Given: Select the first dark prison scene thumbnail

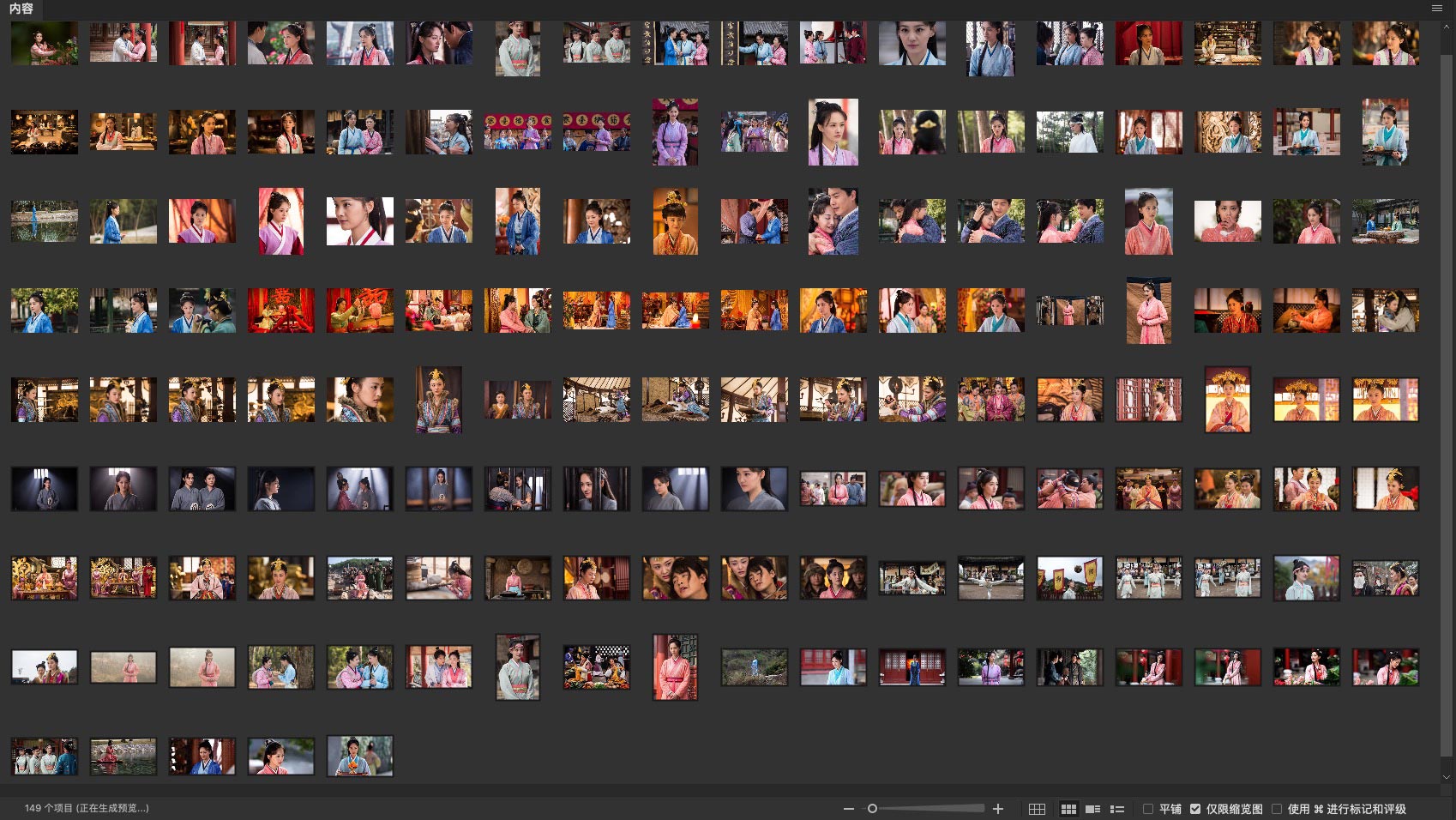Looking at the screenshot, I should pyautogui.click(x=45, y=489).
